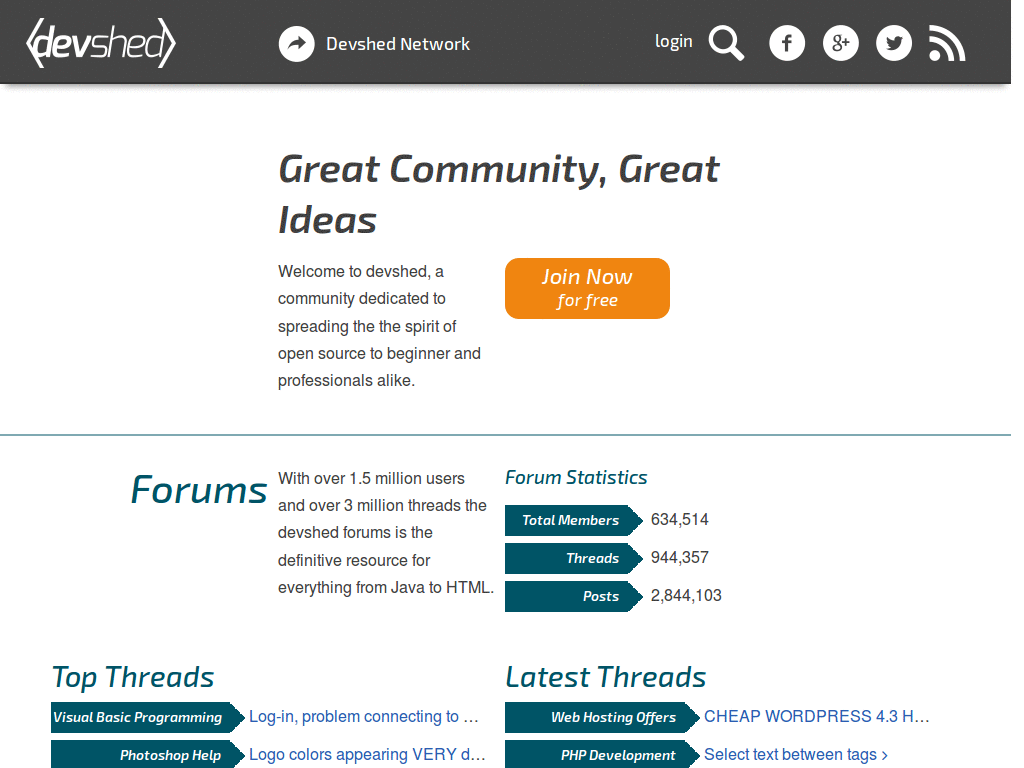This screenshot has width=1024, height=768.
Task: Open the search function
Action: tap(726, 43)
